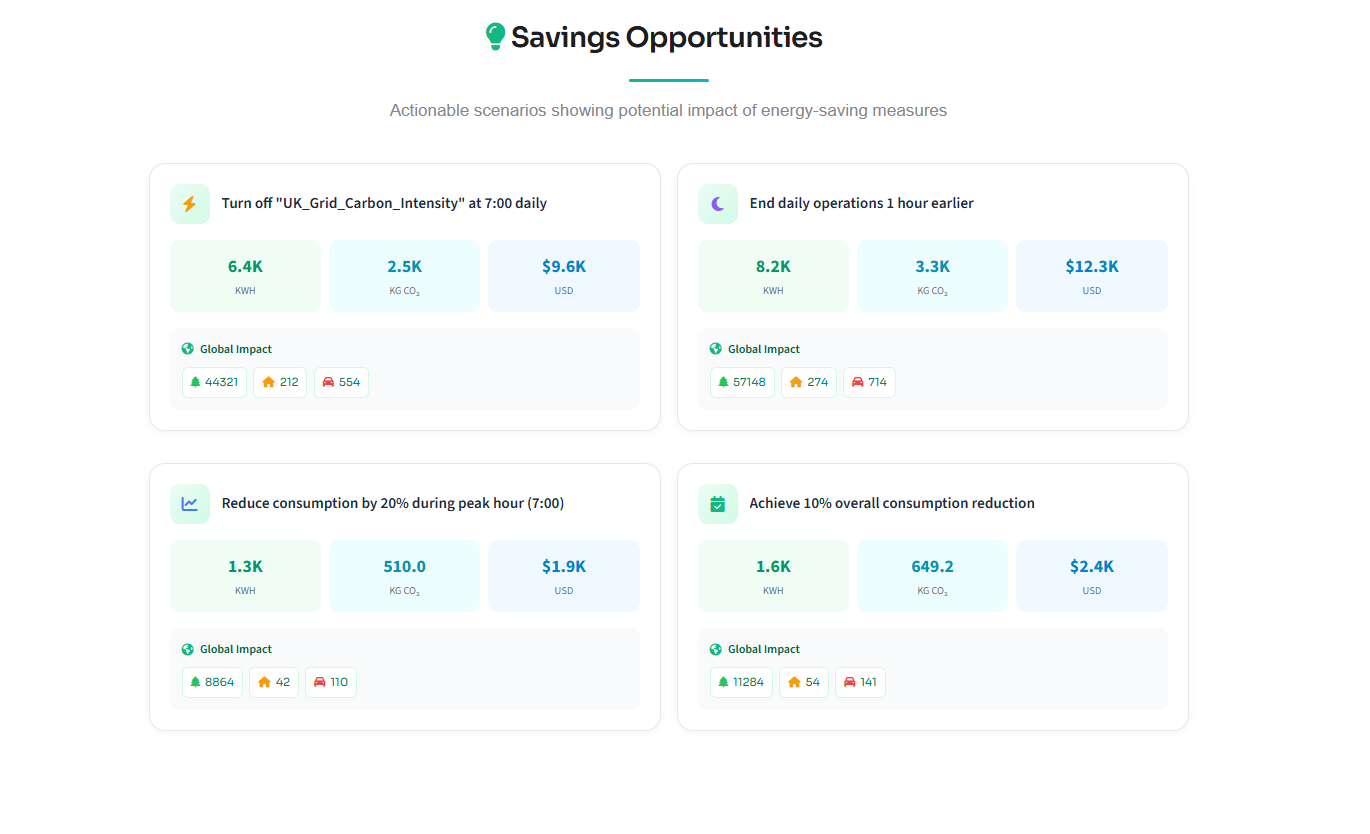
Task: Select "Reduce consumption by 20% during peak hour" title
Action: point(393,503)
